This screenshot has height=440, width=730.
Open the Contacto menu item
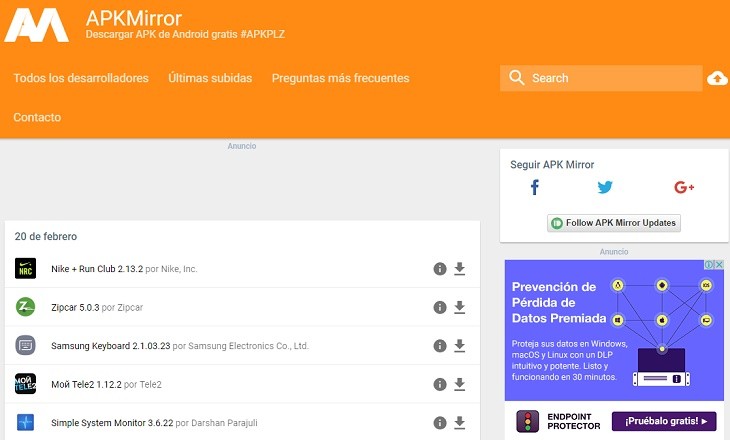tap(37, 117)
